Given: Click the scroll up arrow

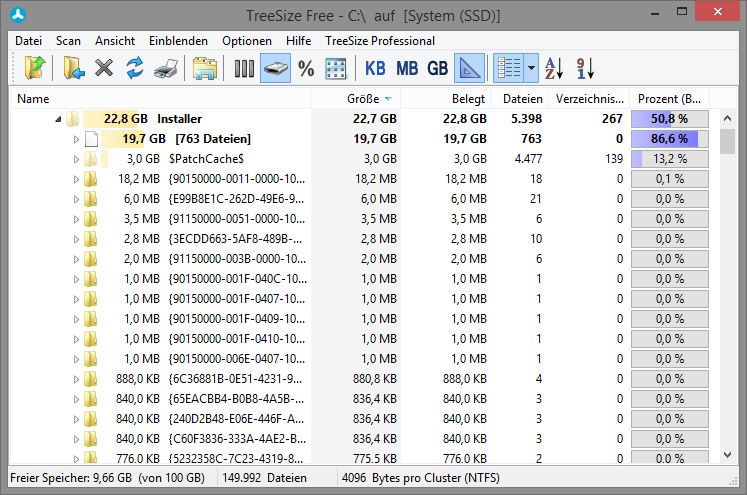Looking at the screenshot, I should [x=727, y=118].
